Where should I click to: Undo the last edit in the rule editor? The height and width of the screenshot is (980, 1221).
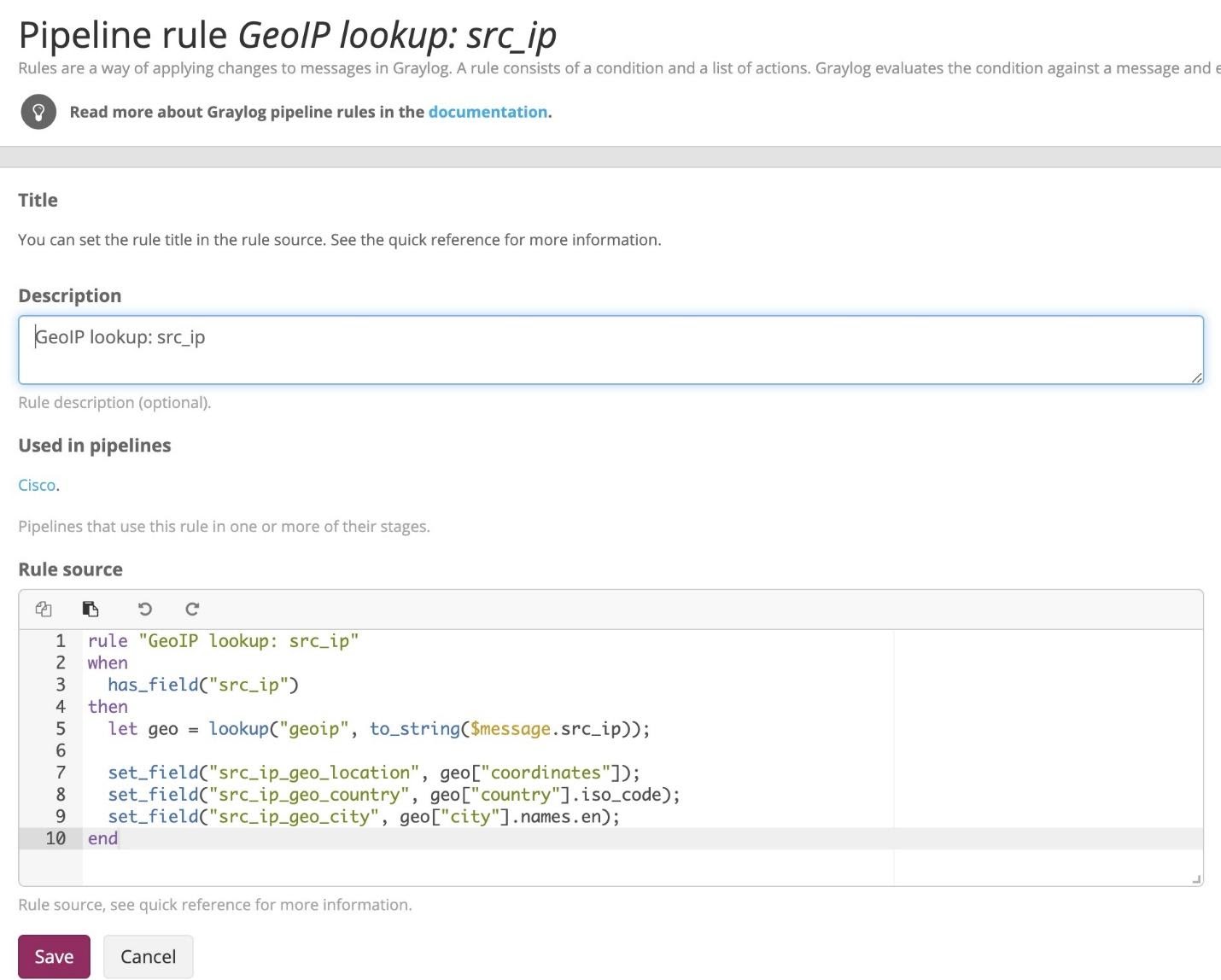(x=144, y=609)
